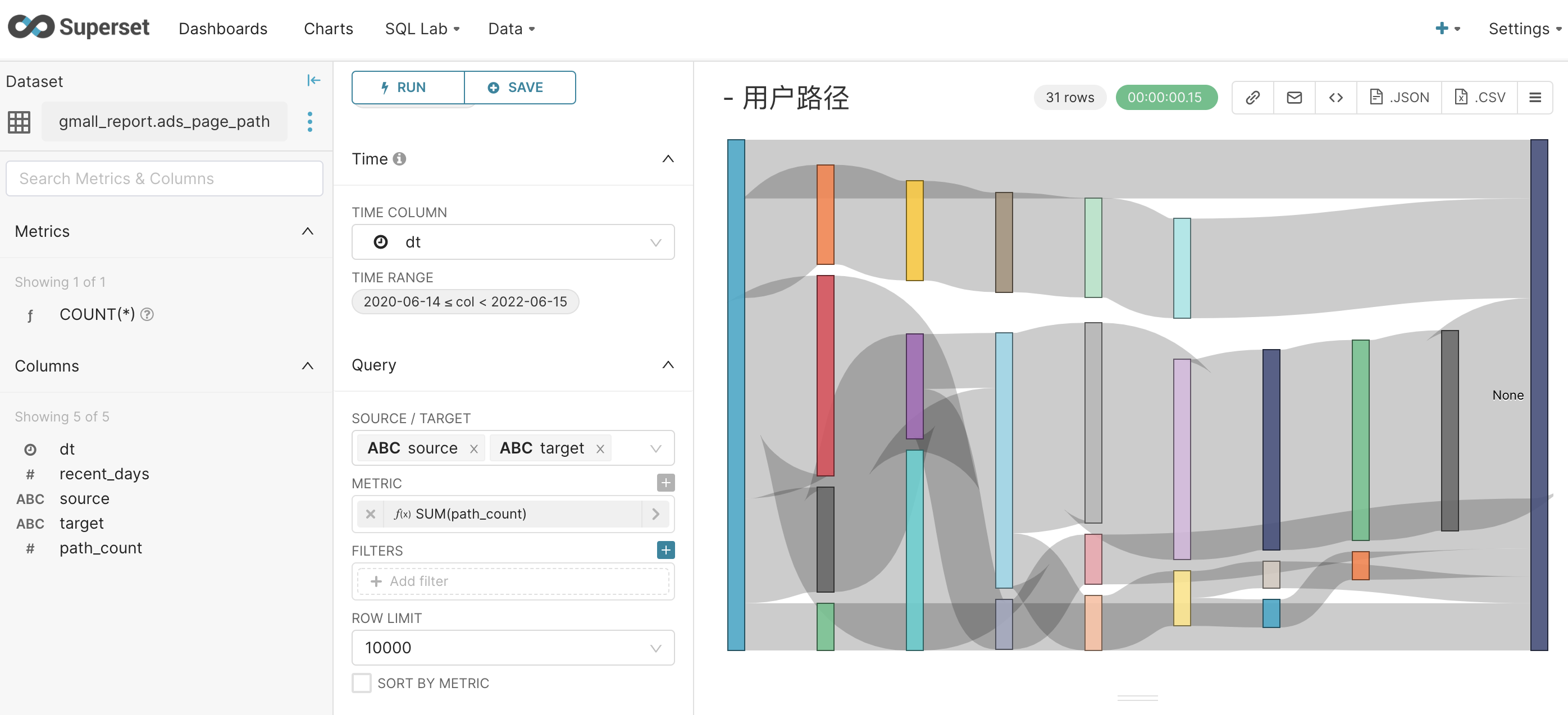This screenshot has width=1568, height=715.
Task: Open the dataset three-dots options menu
Action: coord(310,122)
